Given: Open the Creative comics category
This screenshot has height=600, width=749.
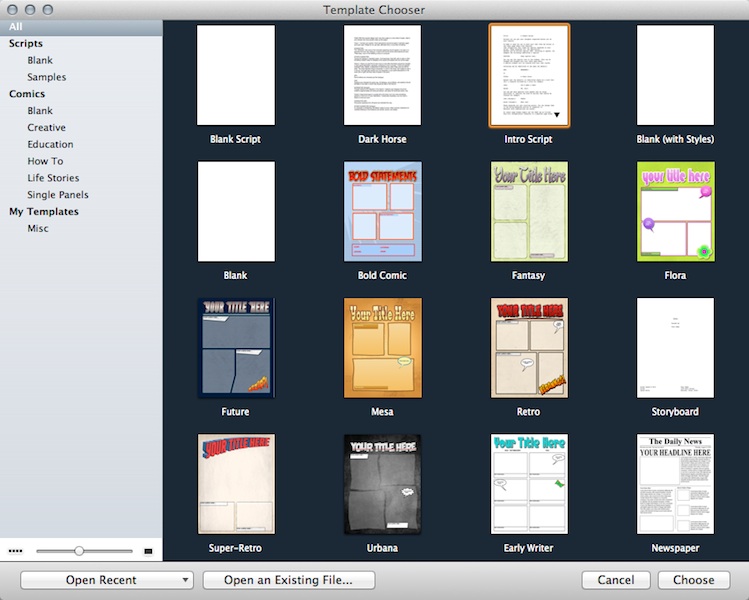Looking at the screenshot, I should [47, 128].
